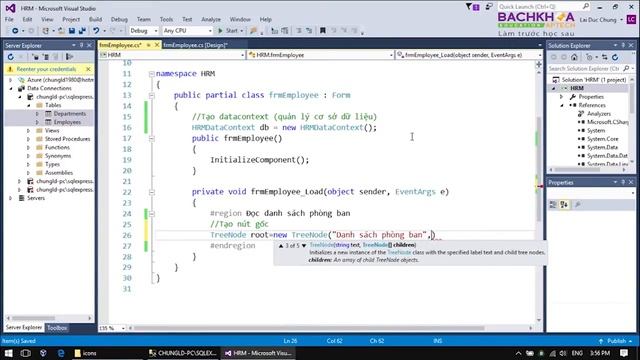
Task: Open the Edit menu
Action: (27, 19)
